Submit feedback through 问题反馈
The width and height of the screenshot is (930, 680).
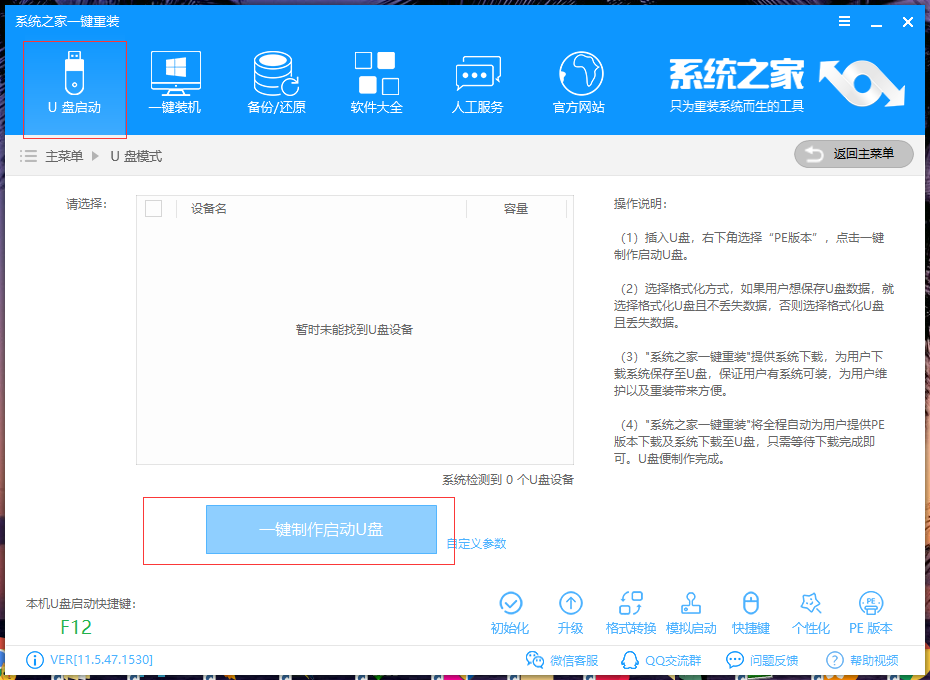tap(766, 660)
